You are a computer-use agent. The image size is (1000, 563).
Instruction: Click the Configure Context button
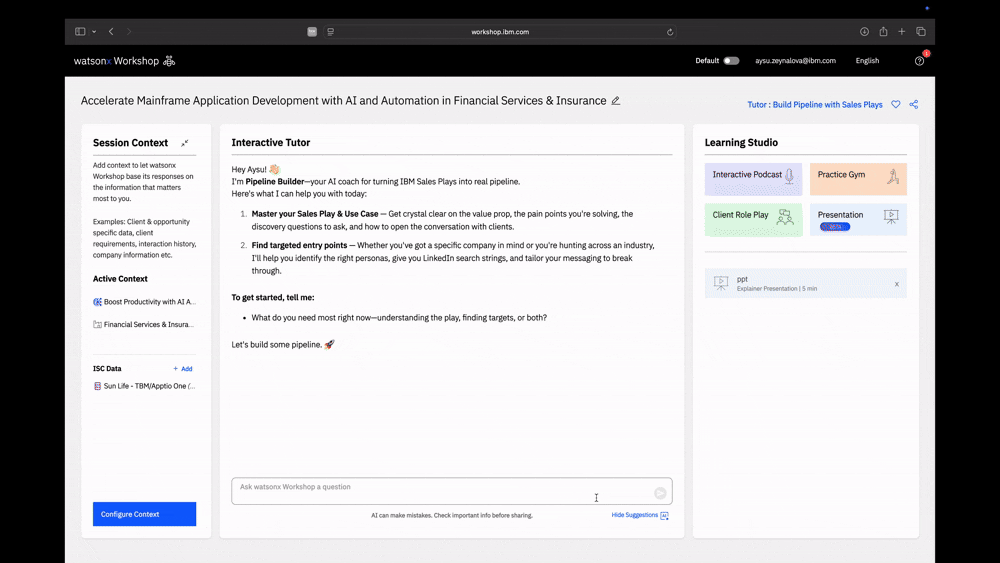click(144, 514)
